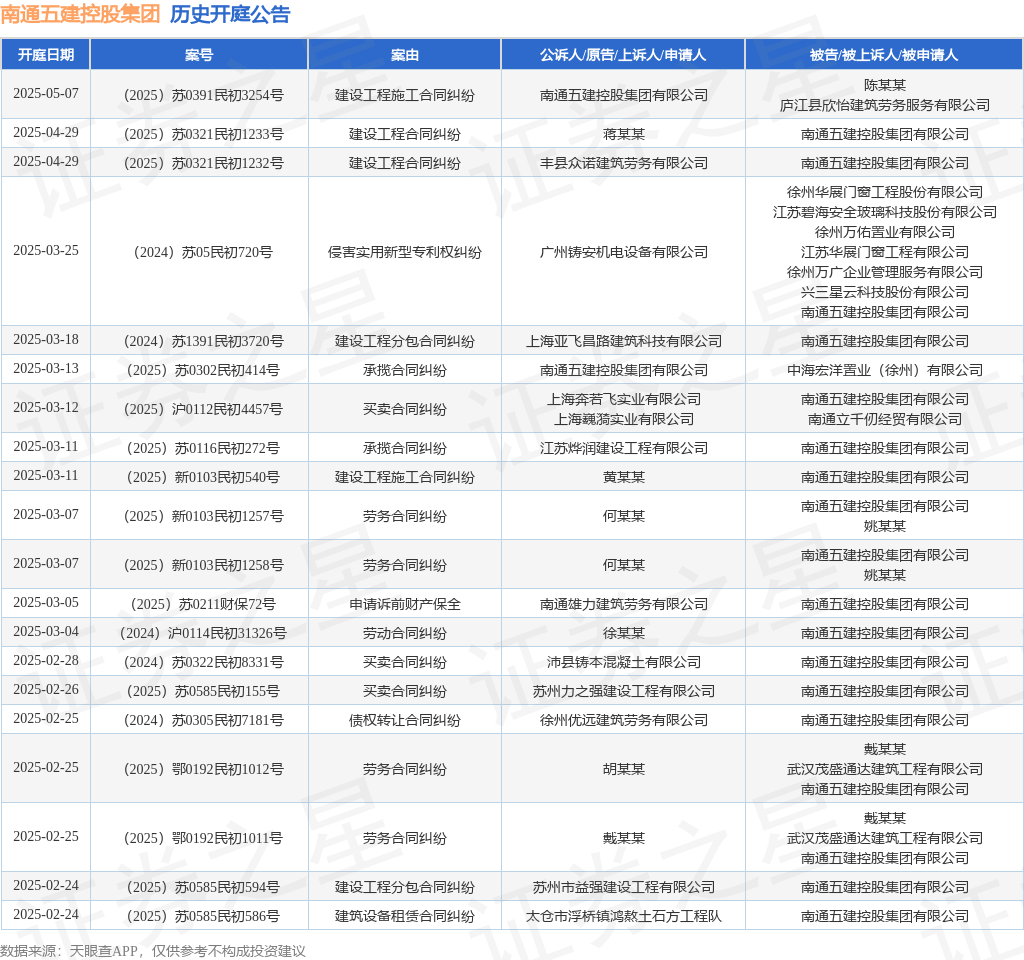Select case number (2025)苏0391民初3254号
This screenshot has height=960, width=1024.
tap(204, 95)
